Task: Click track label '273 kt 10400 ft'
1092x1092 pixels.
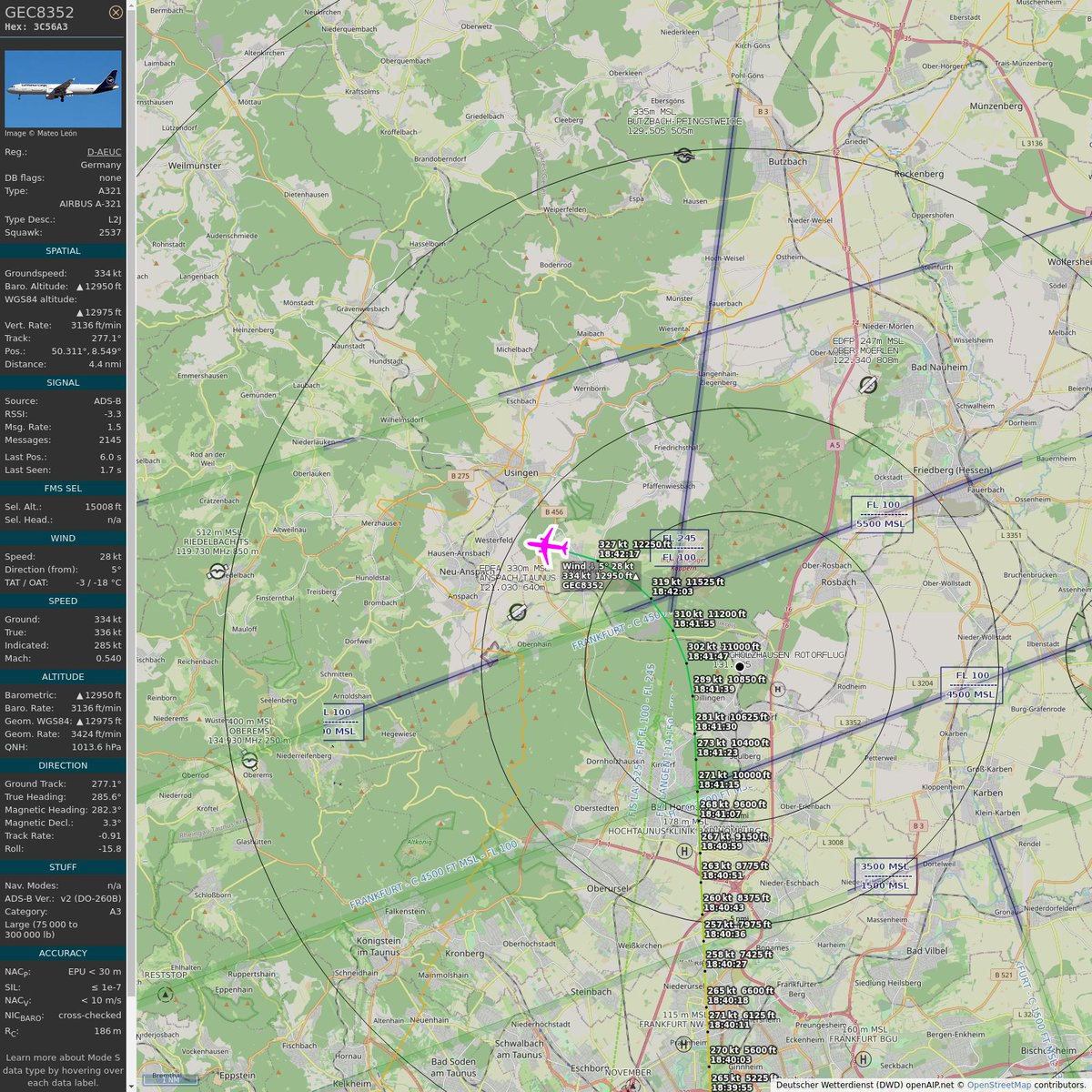Action: click(733, 743)
